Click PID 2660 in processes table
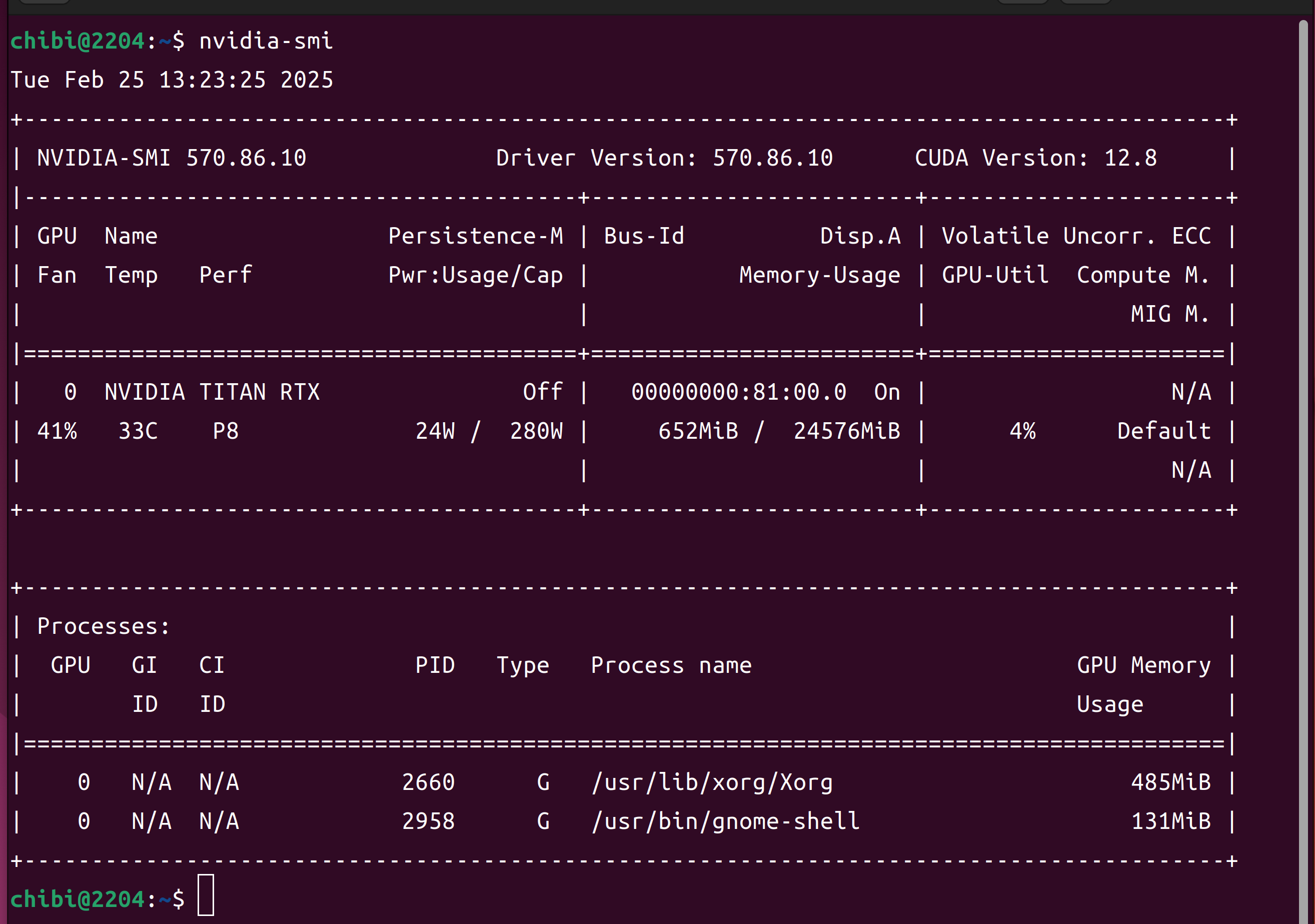 tap(428, 782)
